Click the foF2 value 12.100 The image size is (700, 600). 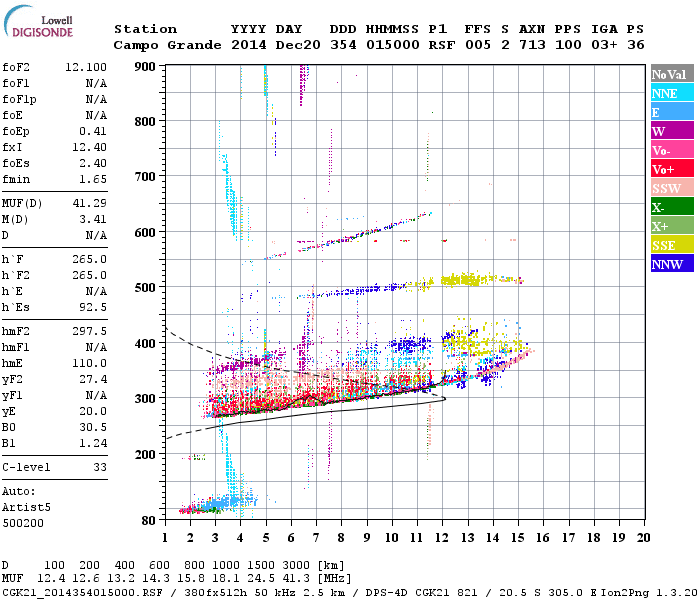point(86,67)
